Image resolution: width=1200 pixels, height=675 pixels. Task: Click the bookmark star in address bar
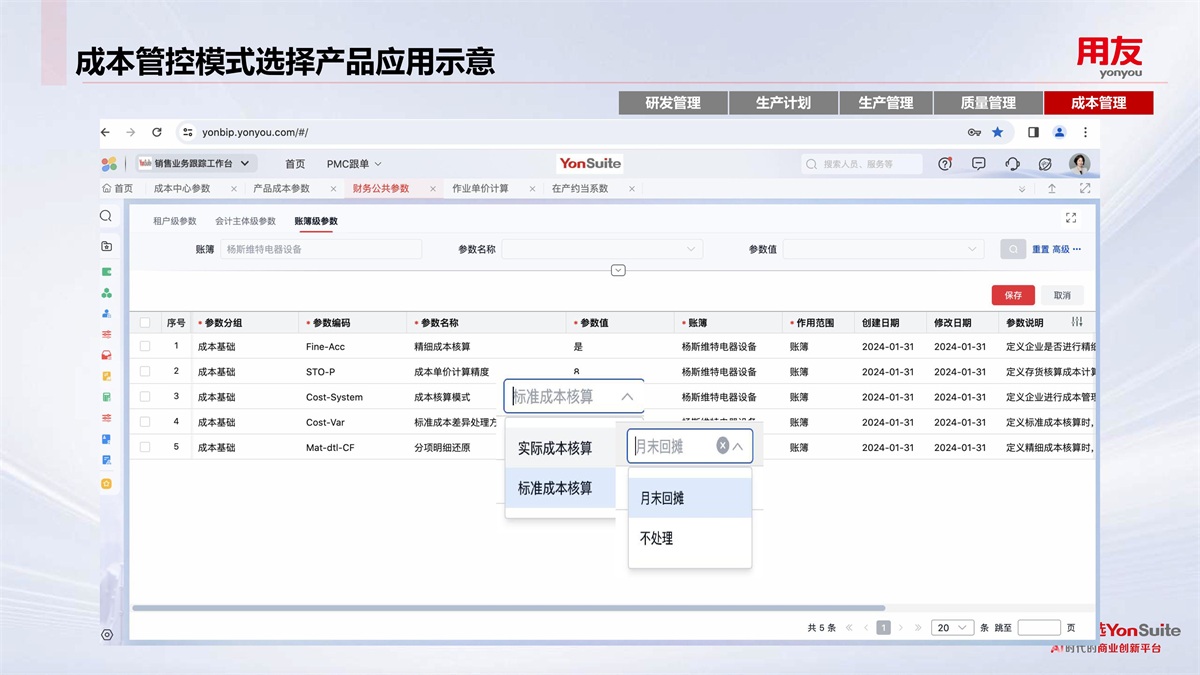997,132
